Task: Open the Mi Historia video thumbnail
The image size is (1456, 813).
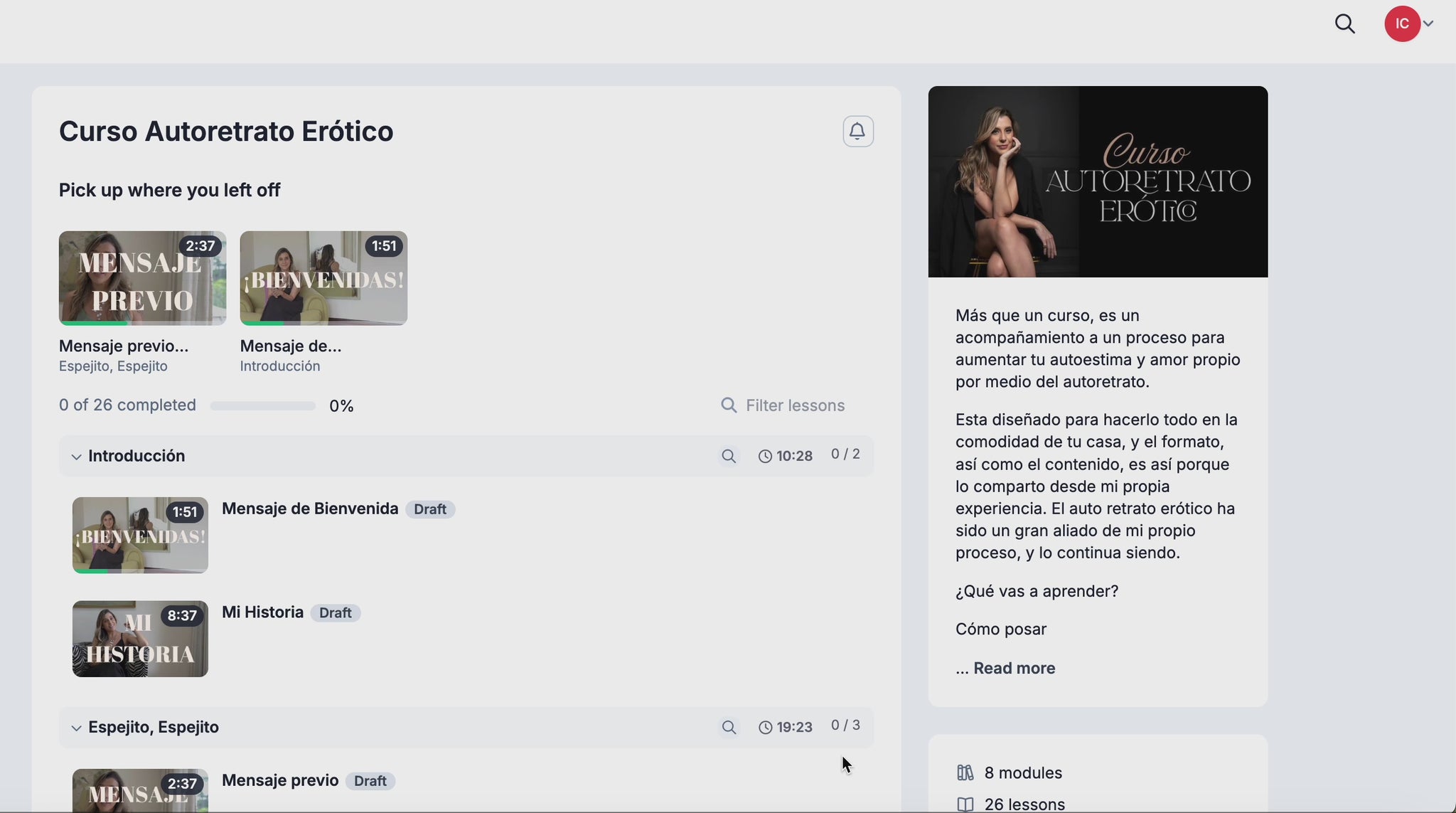Action: coord(140,639)
